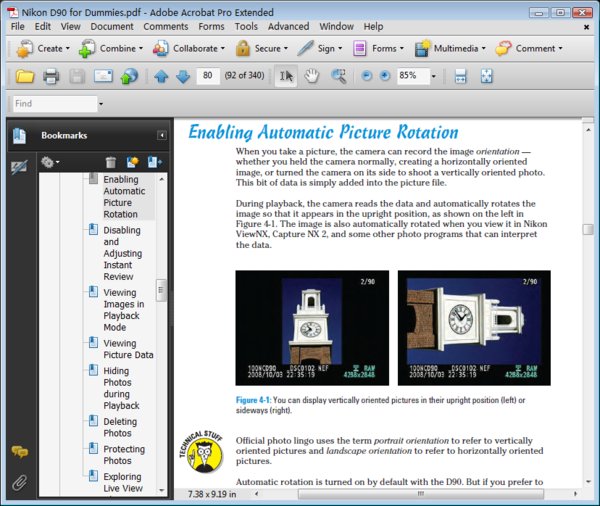The image size is (600, 506).
Task: Grab the document vertical scrollbar thumb
Action: tap(588, 229)
